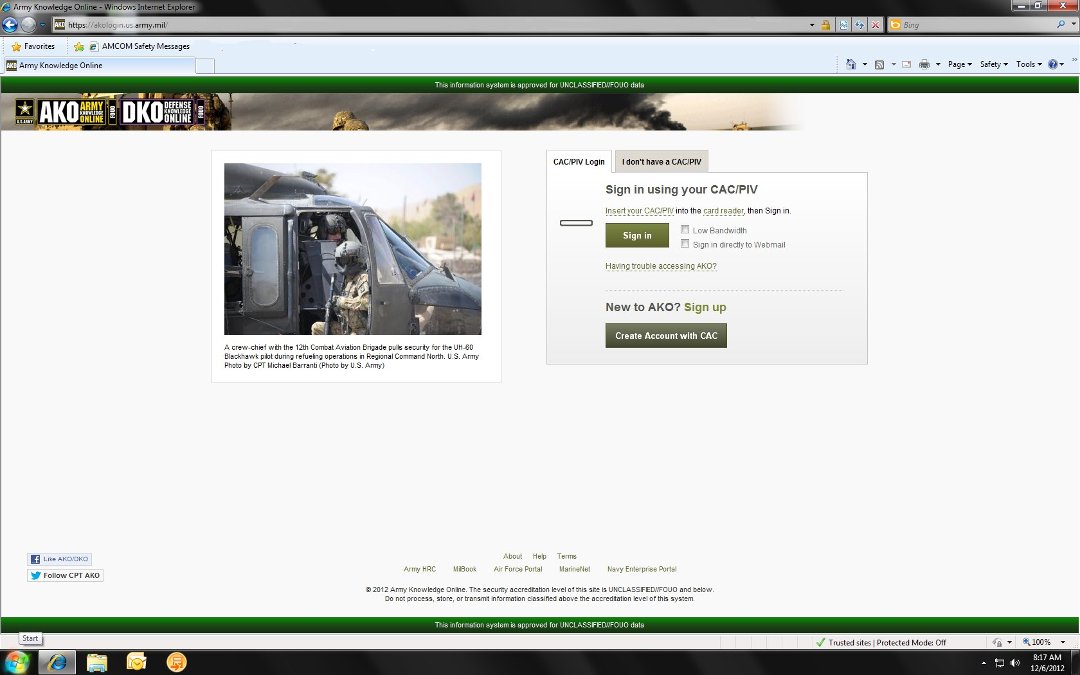
Task: Switch to I don't have a CAC/PIV tab
Action: 661,162
